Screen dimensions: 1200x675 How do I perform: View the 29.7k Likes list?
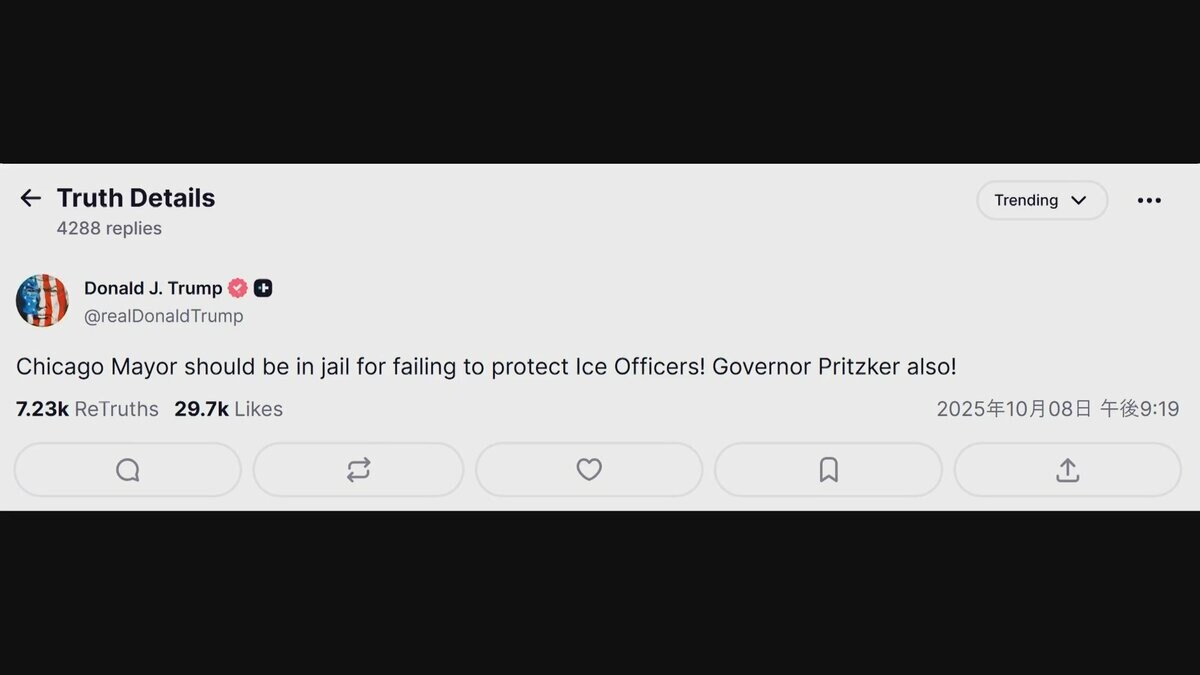[228, 409]
